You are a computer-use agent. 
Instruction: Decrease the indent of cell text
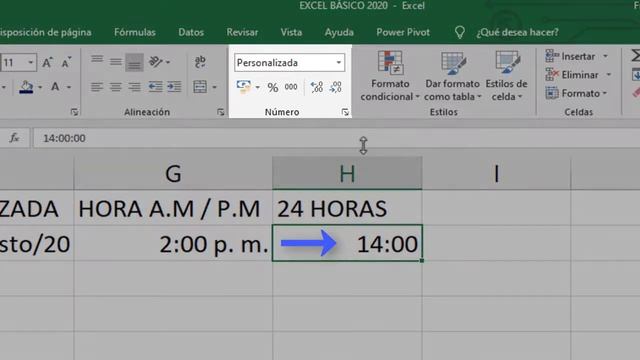click(x=155, y=87)
